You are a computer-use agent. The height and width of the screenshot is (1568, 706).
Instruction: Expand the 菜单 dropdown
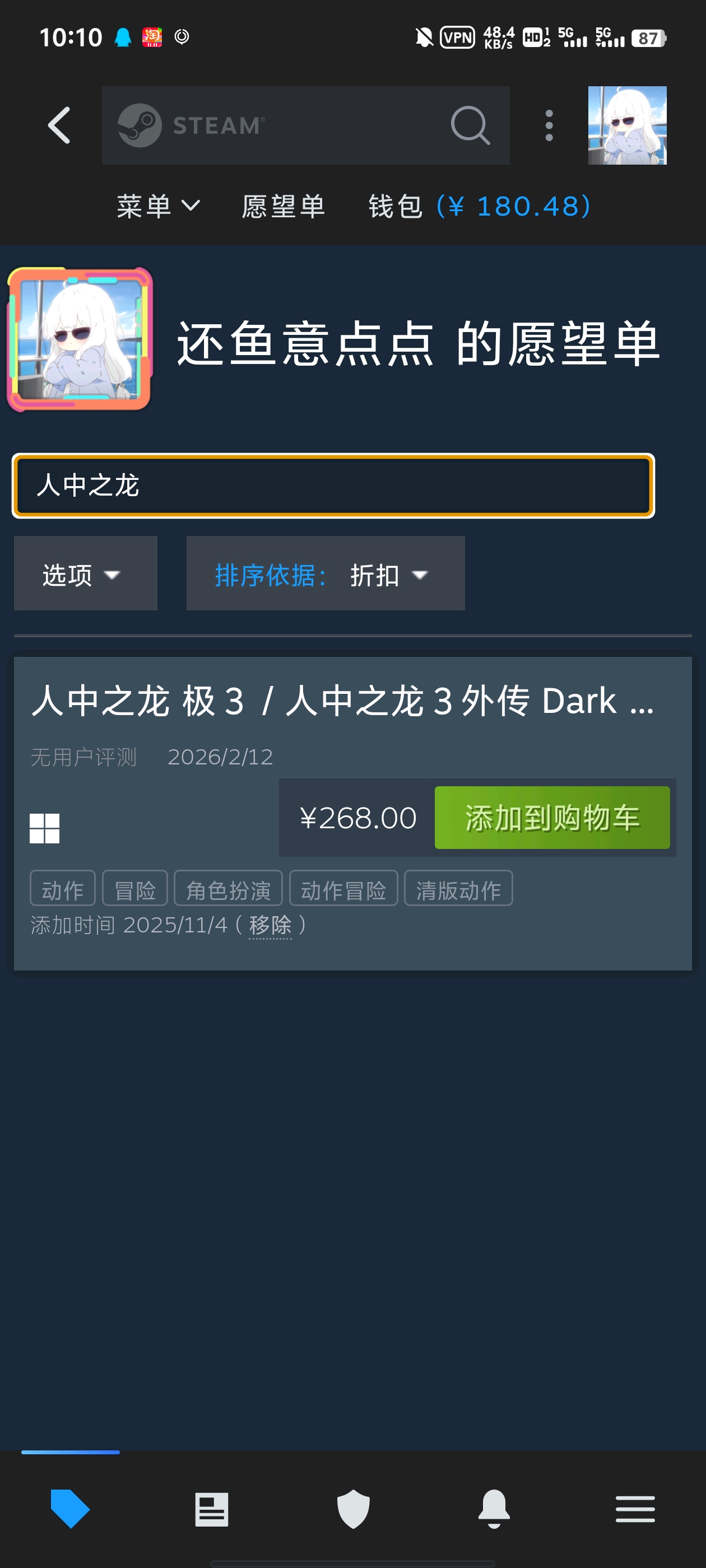(x=158, y=206)
